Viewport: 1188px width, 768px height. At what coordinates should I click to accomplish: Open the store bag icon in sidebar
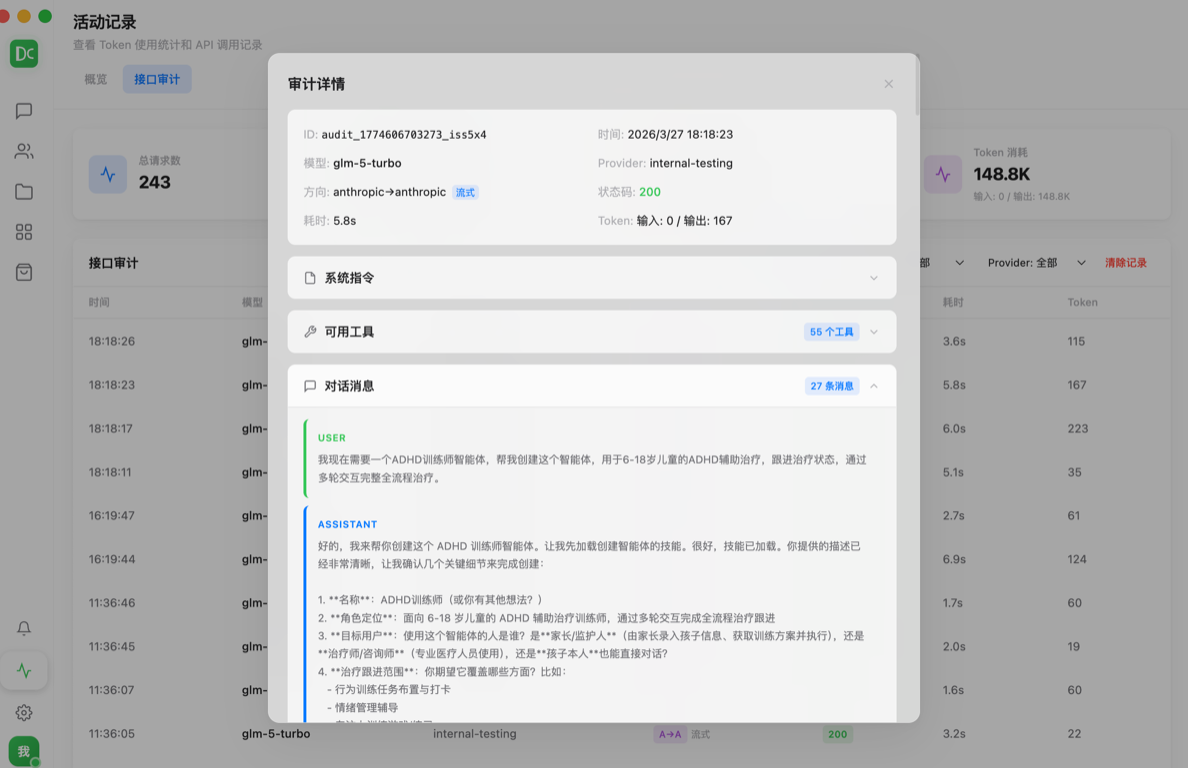click(x=24, y=271)
